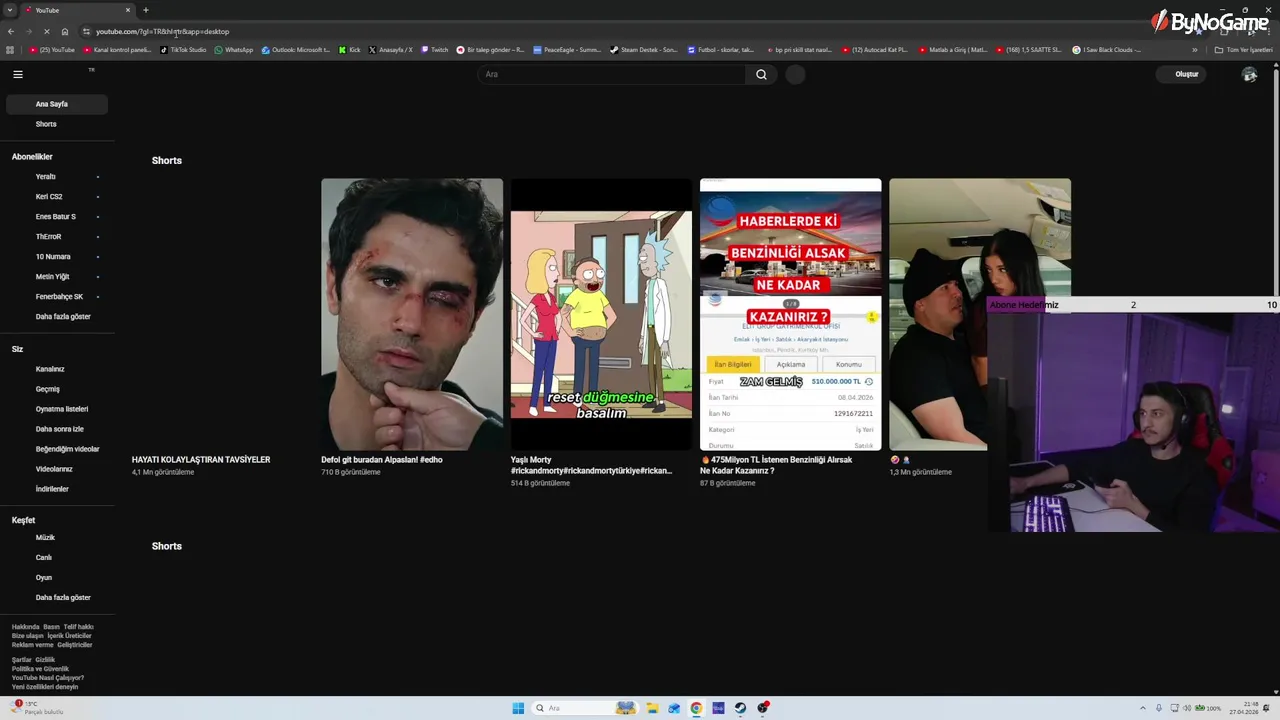Stop loading the page with X button
Screen dimensions: 1280x720
click(47, 31)
